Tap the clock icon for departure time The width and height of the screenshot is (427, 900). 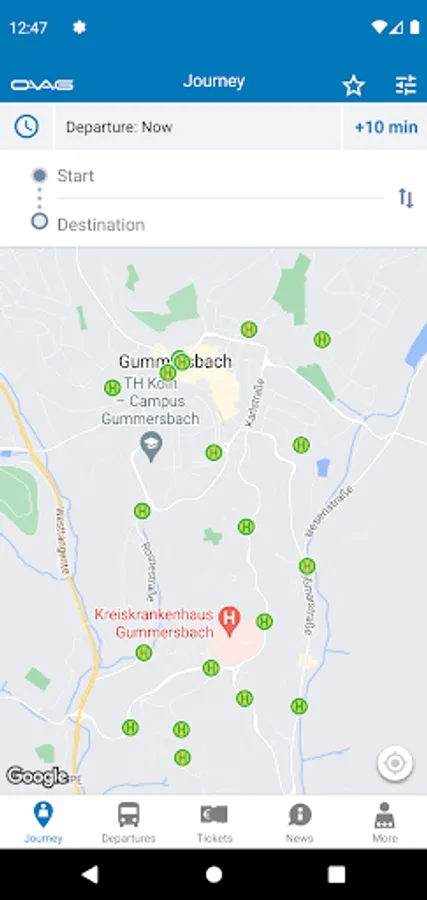[x=26, y=126]
